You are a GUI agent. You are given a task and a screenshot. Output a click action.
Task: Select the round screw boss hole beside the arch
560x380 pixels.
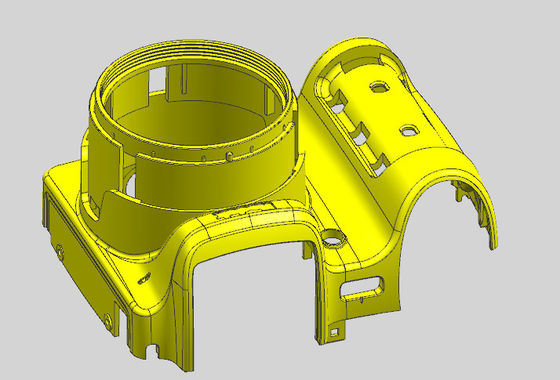point(333,238)
